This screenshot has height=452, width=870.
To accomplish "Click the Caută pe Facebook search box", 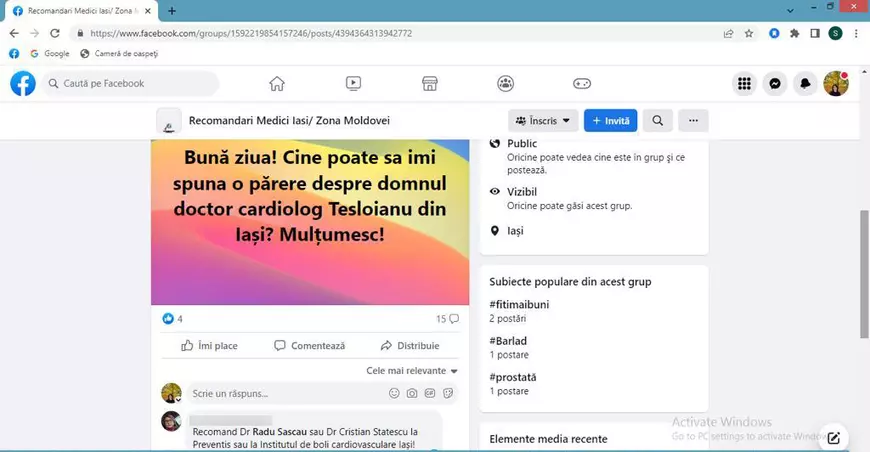I will pyautogui.click(x=131, y=84).
